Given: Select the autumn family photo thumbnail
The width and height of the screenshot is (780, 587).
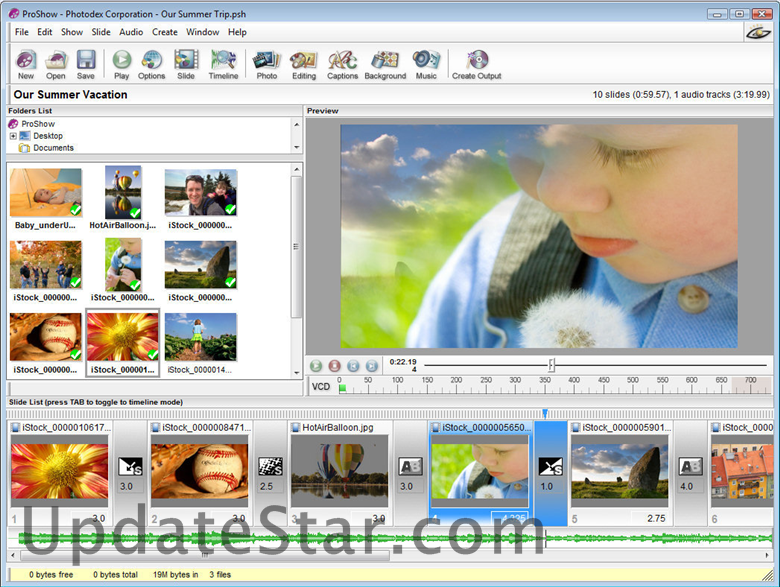Looking at the screenshot, I should [x=46, y=265].
